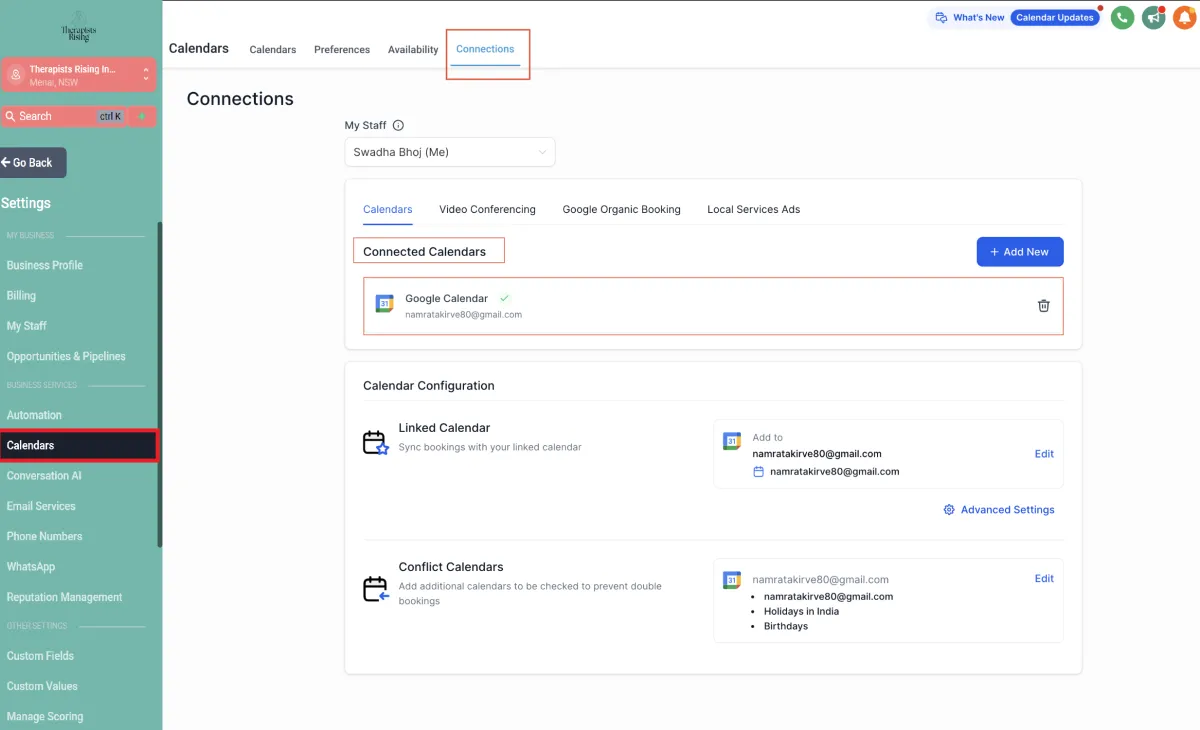Edit the Conflict Calendars setting

point(1043,579)
